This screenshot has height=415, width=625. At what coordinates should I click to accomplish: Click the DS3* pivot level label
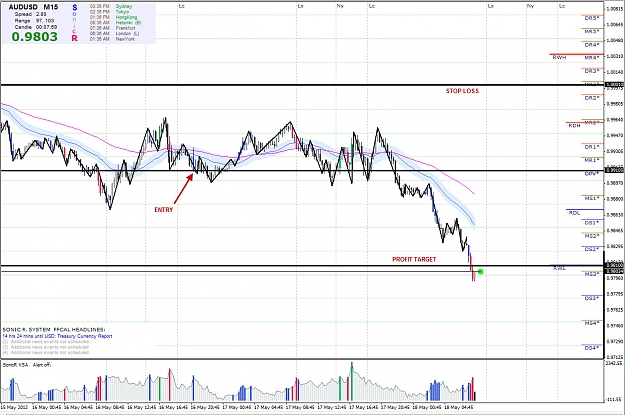pos(592,298)
